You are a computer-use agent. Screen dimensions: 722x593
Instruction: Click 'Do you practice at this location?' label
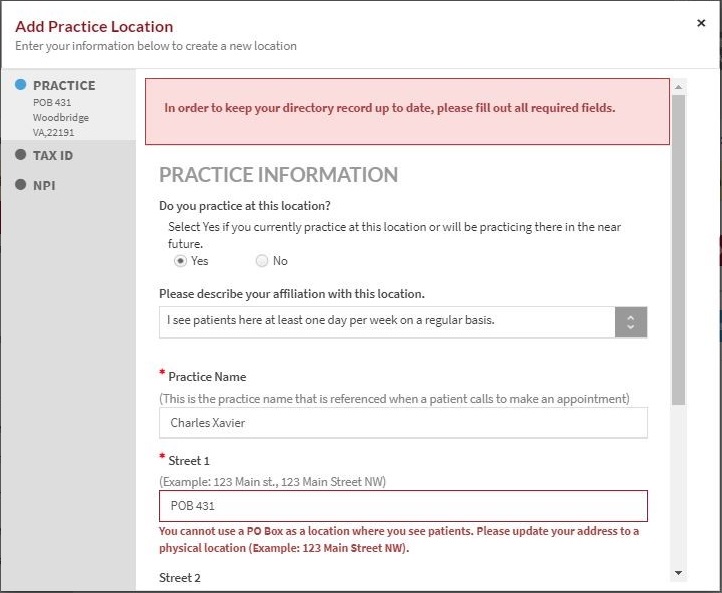click(x=245, y=206)
